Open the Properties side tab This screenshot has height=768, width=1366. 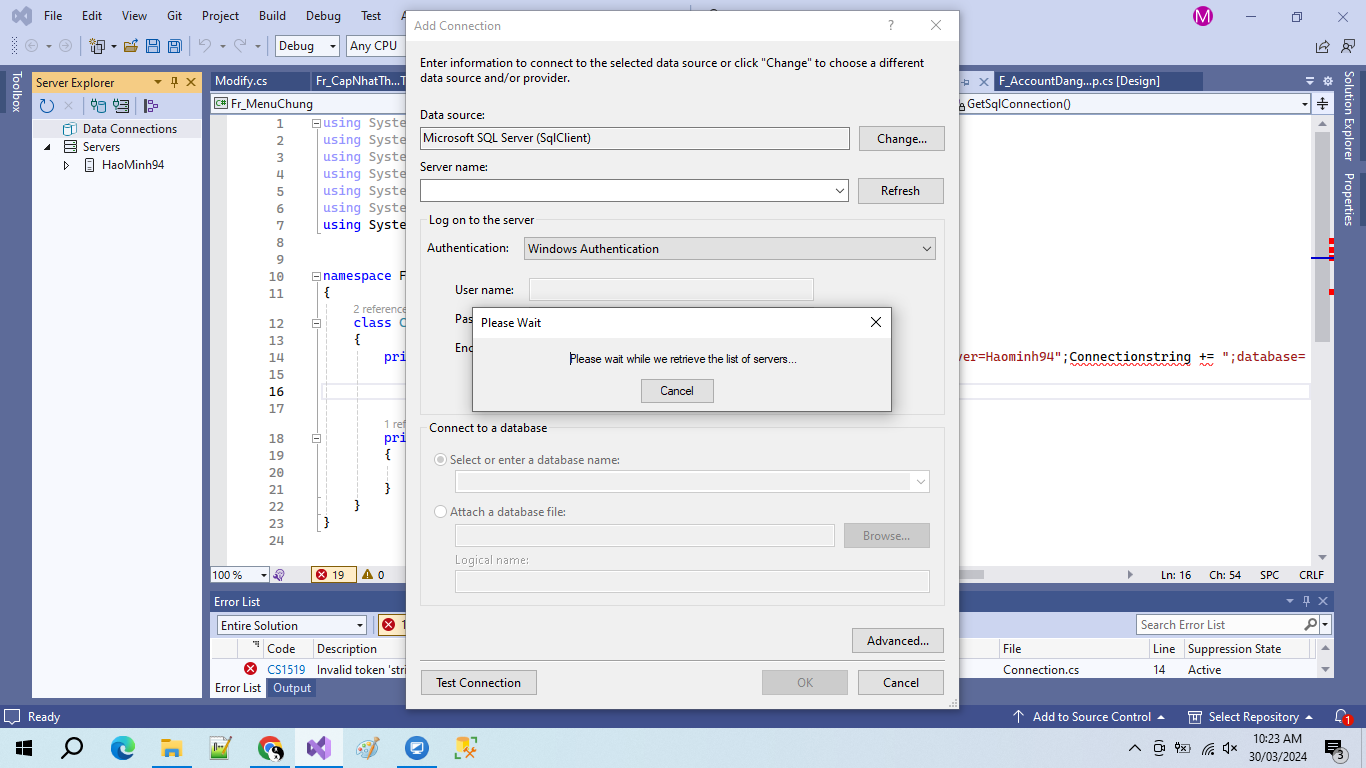1349,199
